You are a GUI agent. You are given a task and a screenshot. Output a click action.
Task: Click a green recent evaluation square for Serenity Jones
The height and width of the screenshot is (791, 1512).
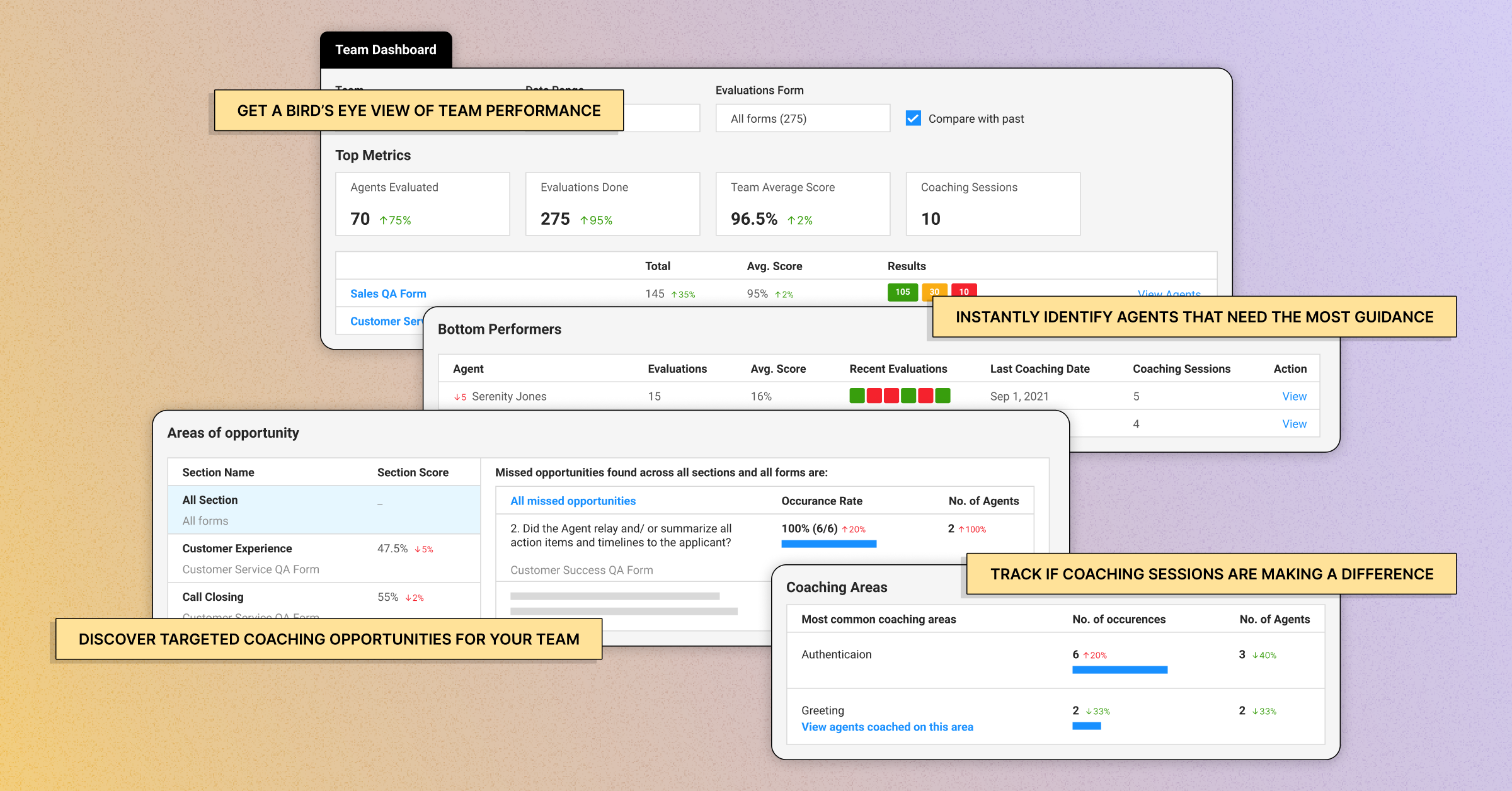point(857,396)
